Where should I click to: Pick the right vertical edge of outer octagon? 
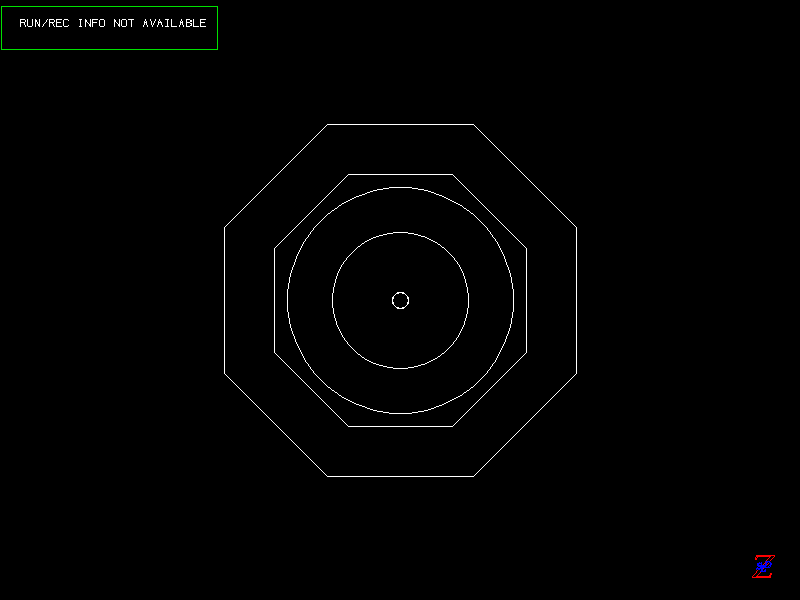(576, 300)
